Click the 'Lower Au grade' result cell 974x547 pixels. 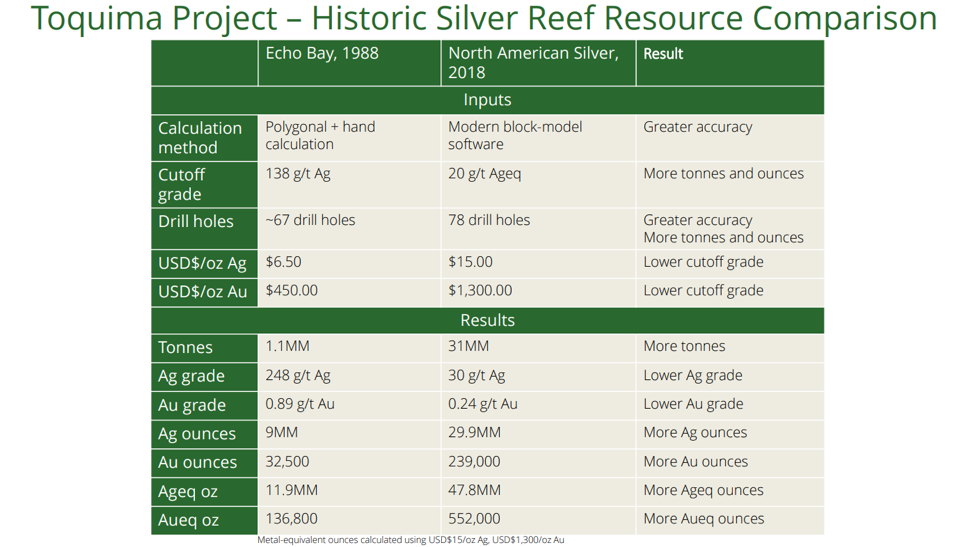pos(730,405)
